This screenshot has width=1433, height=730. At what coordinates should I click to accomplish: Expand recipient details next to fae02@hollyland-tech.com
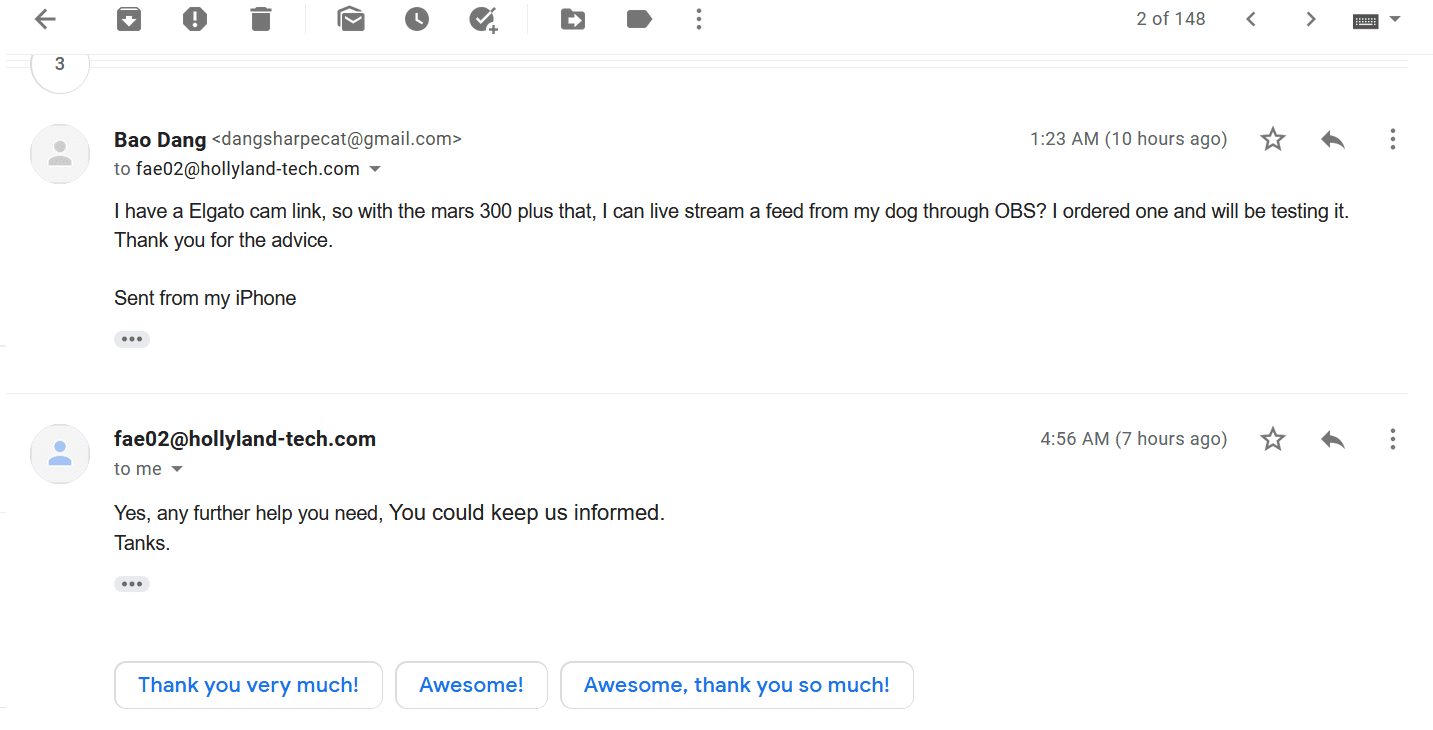pyautogui.click(x=376, y=169)
